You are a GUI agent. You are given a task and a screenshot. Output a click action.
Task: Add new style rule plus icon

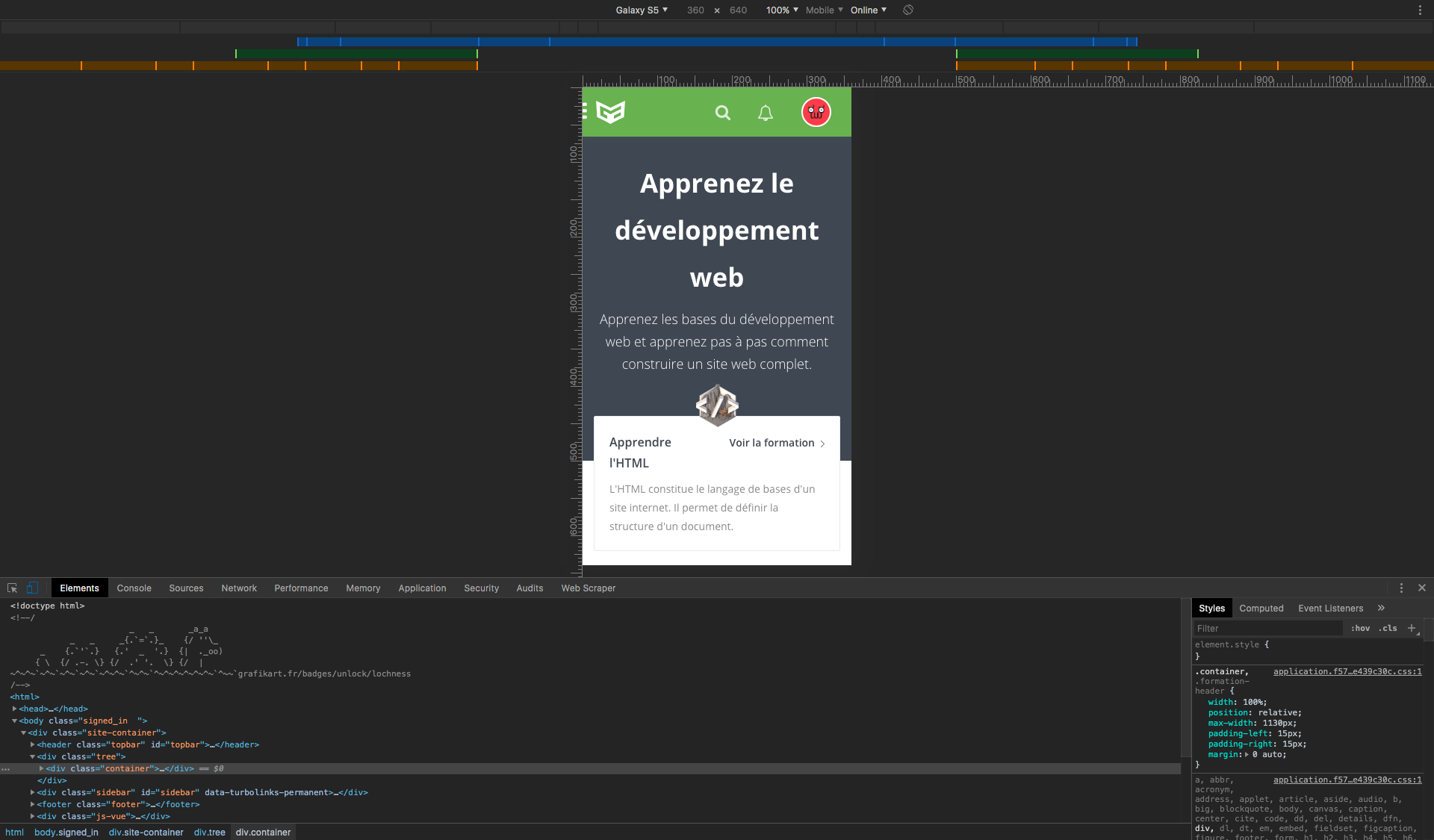point(1412,628)
